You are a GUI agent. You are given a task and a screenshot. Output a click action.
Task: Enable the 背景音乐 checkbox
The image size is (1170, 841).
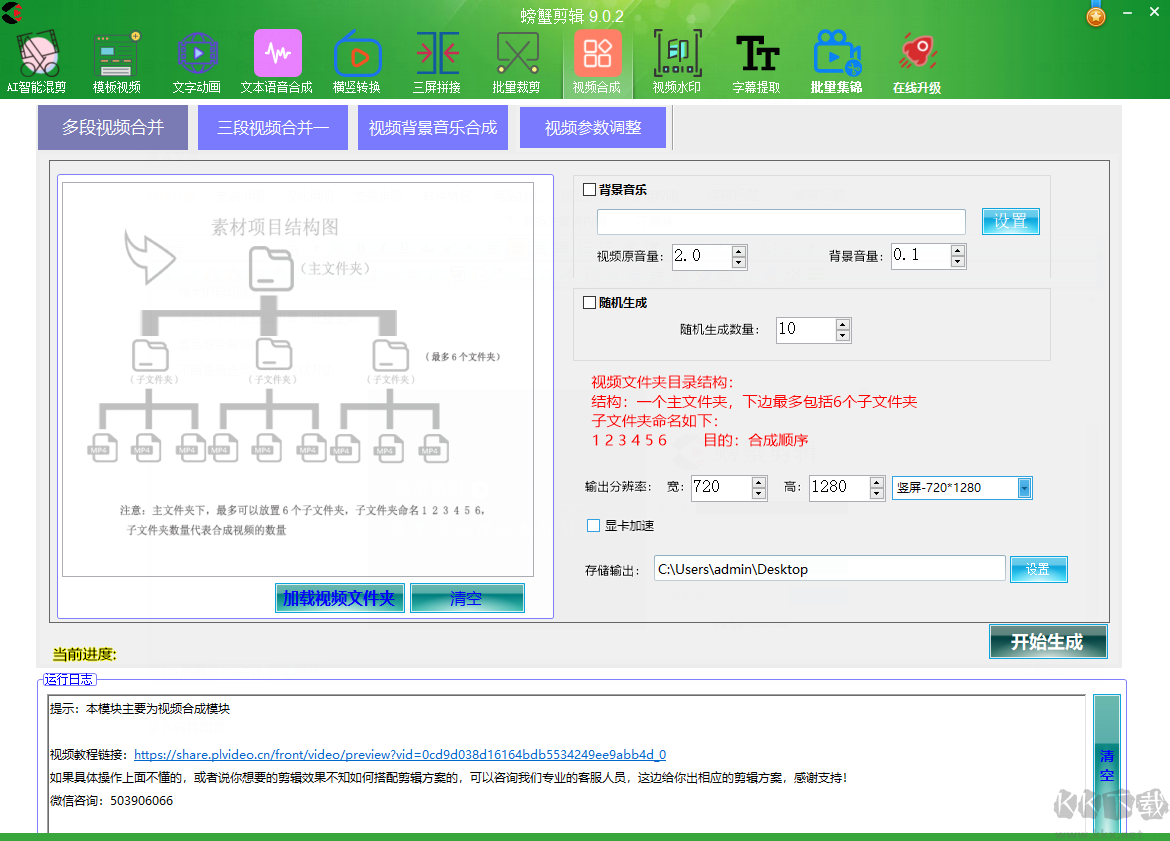(x=589, y=189)
